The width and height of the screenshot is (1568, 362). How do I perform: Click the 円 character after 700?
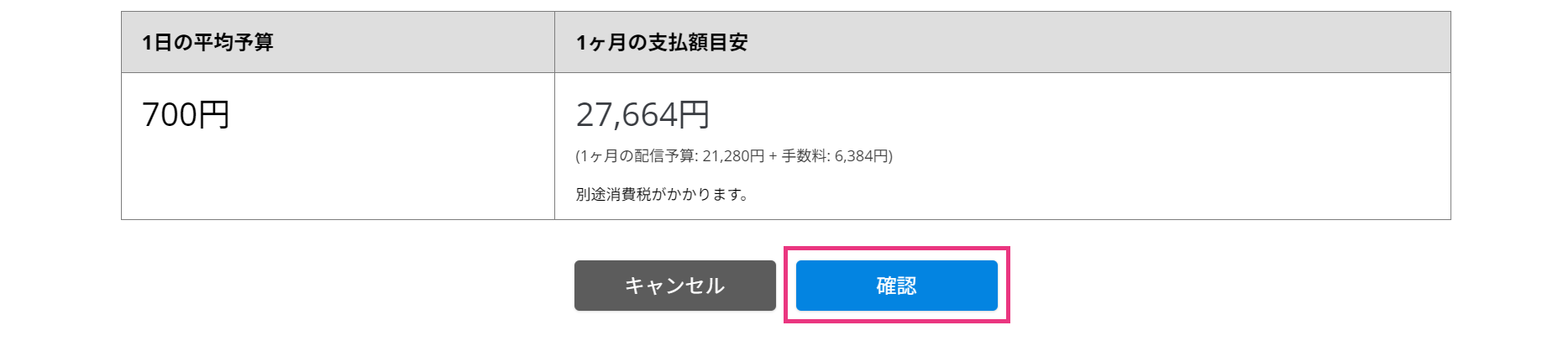(x=214, y=114)
